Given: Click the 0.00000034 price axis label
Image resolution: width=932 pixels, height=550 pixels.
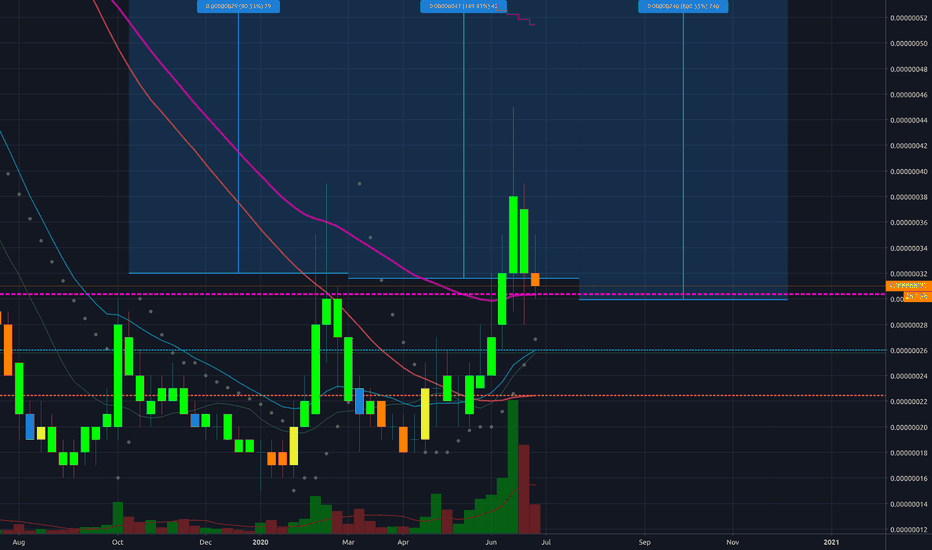Looking at the screenshot, I should (x=908, y=248).
